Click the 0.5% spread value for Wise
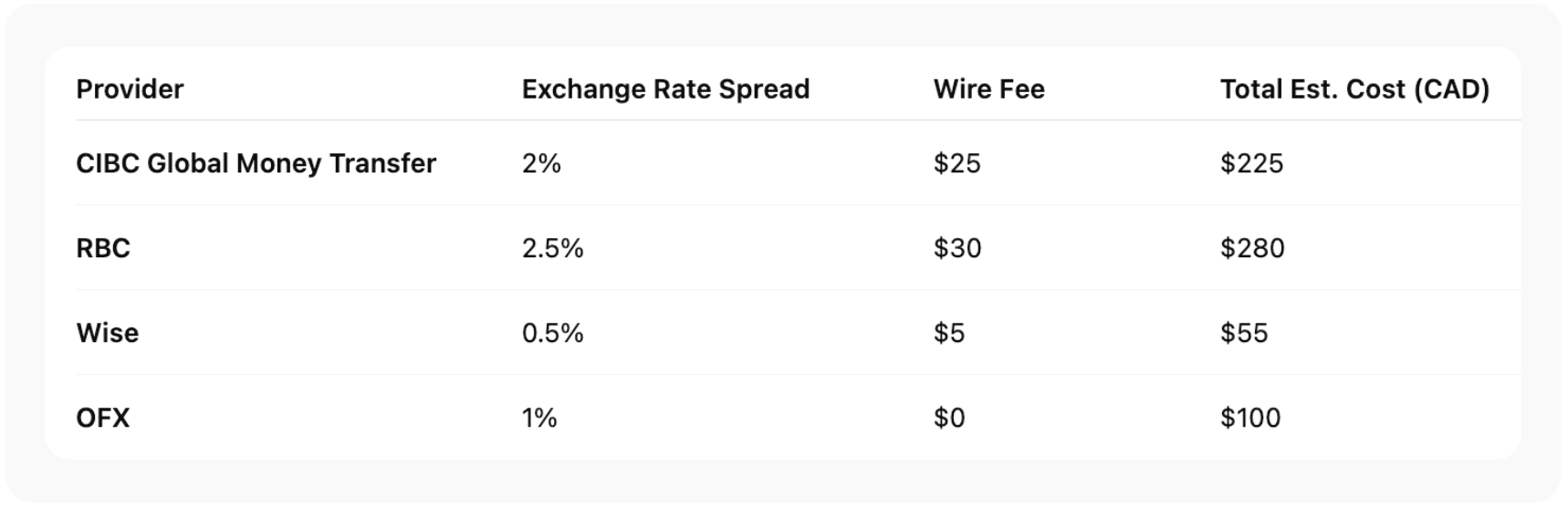The height and width of the screenshot is (508, 1568). (552, 333)
